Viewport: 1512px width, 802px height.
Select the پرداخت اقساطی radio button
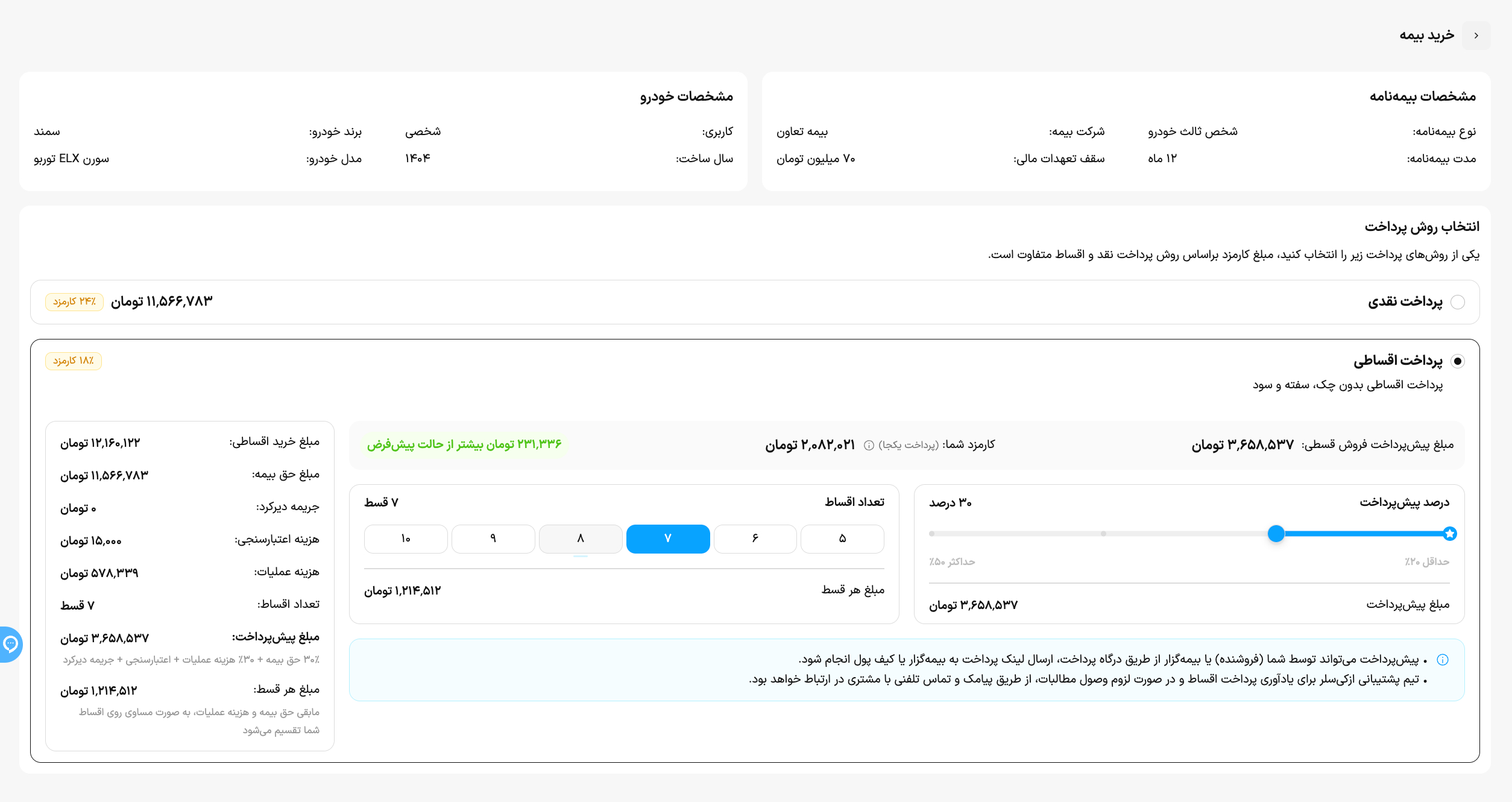(1458, 361)
